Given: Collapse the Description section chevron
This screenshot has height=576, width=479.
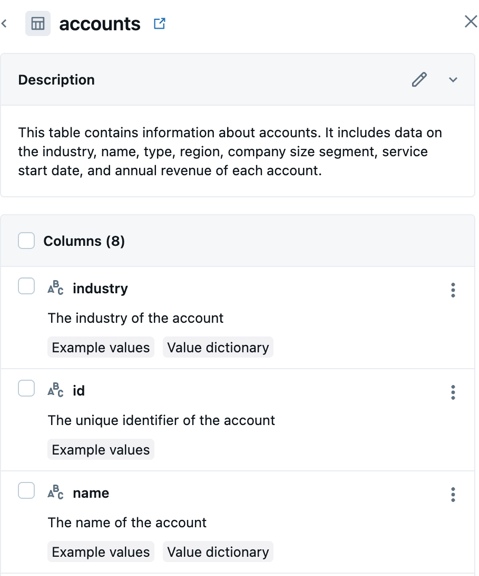Looking at the screenshot, I should [453, 80].
